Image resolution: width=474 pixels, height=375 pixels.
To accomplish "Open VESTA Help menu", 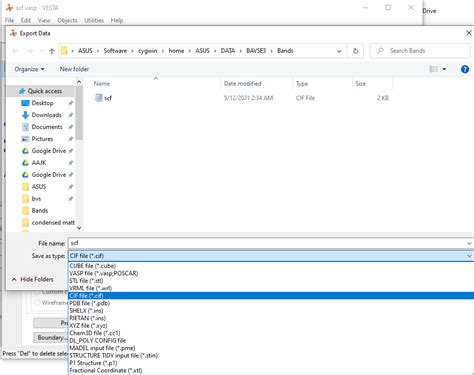I will click(x=117, y=20).
